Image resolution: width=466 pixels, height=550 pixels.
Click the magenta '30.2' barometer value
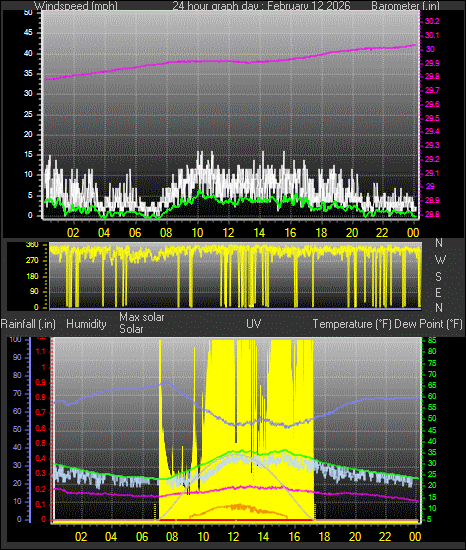[432, 21]
